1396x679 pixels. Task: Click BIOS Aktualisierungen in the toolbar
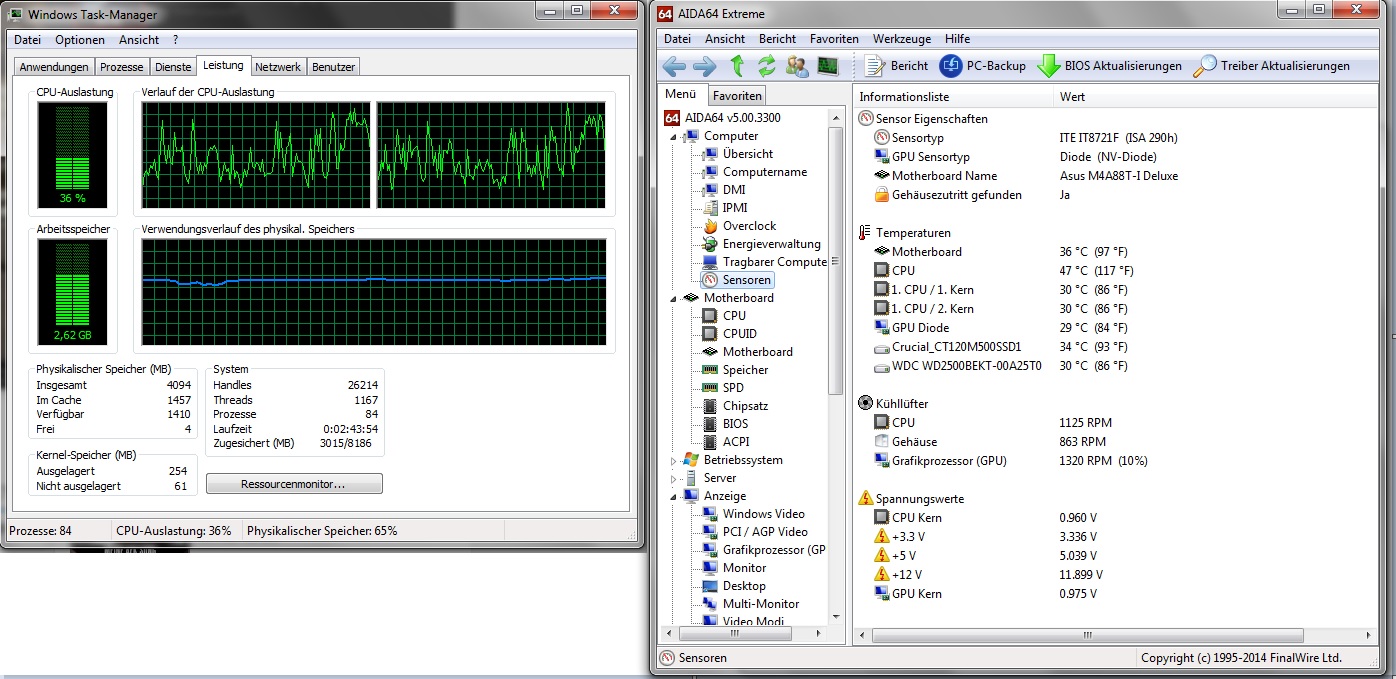[1110, 66]
